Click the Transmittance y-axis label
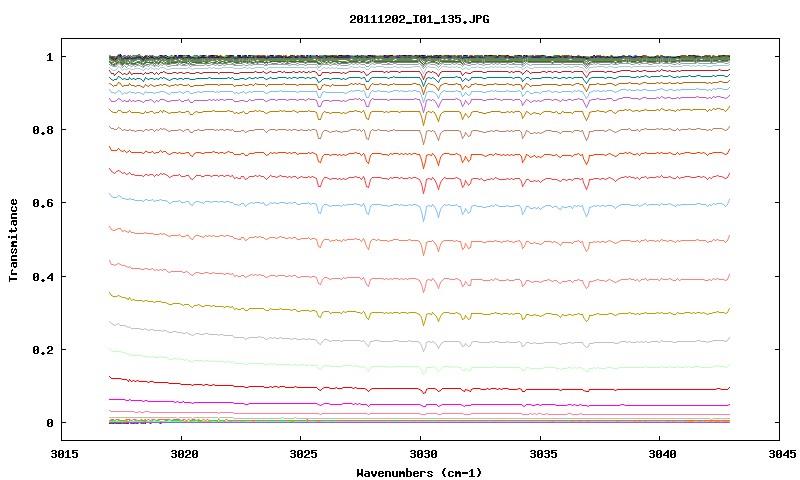Image resolution: width=800 pixels, height=480 pixels. (x=13, y=240)
